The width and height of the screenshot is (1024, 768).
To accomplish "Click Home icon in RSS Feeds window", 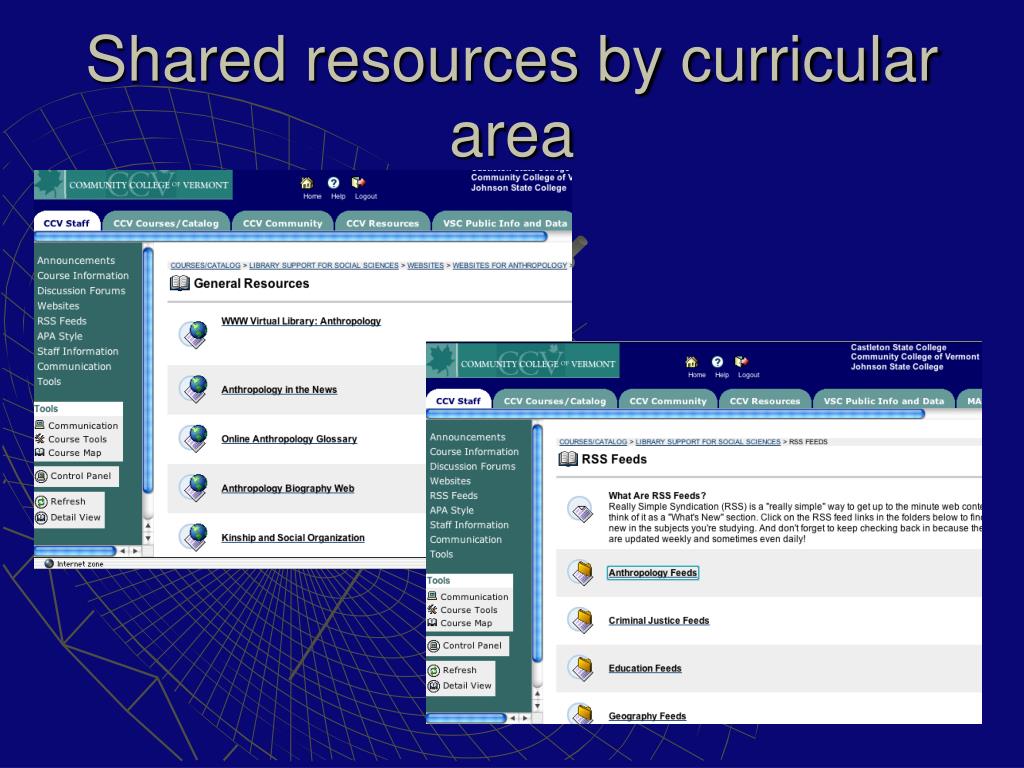I will click(x=692, y=362).
